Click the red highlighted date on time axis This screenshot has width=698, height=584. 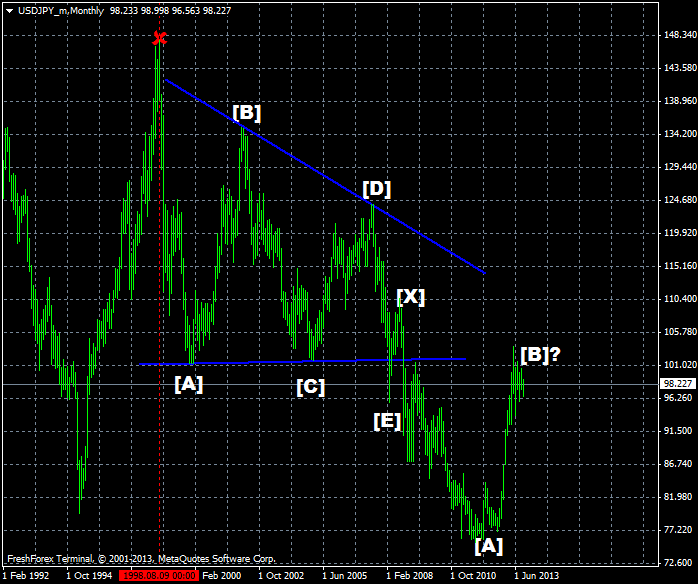[158, 576]
